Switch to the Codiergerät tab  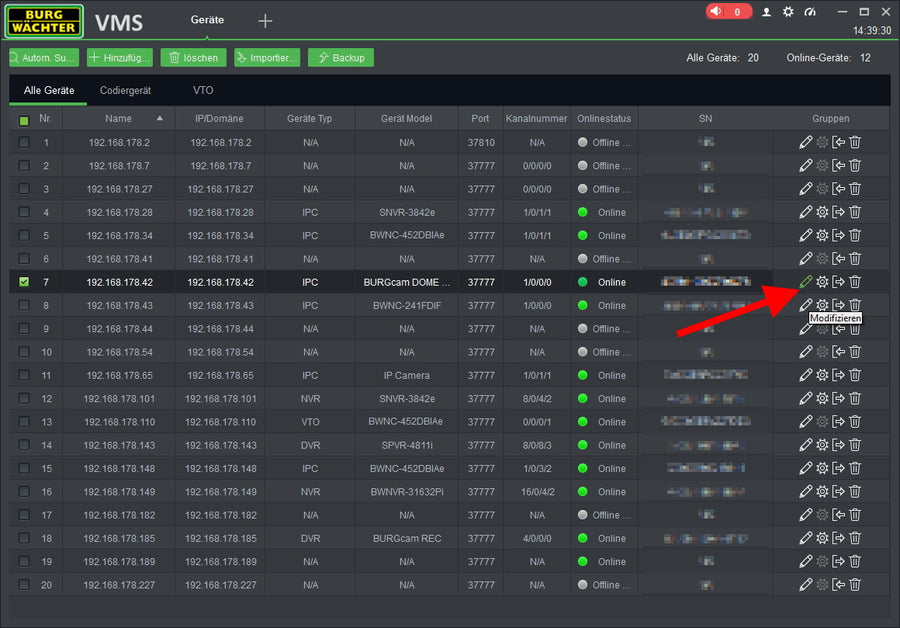(125, 90)
